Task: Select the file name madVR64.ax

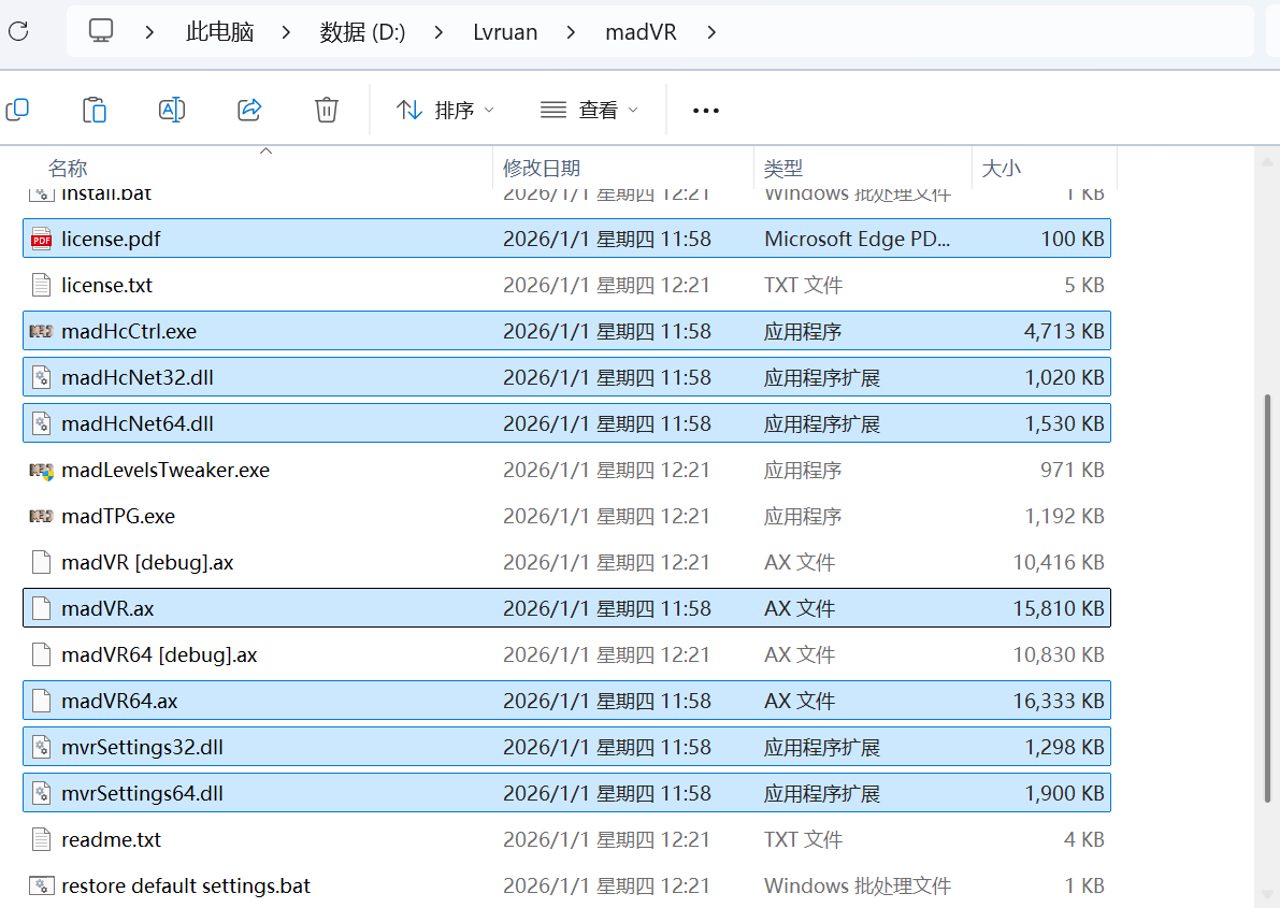Action: pyautogui.click(x=119, y=701)
